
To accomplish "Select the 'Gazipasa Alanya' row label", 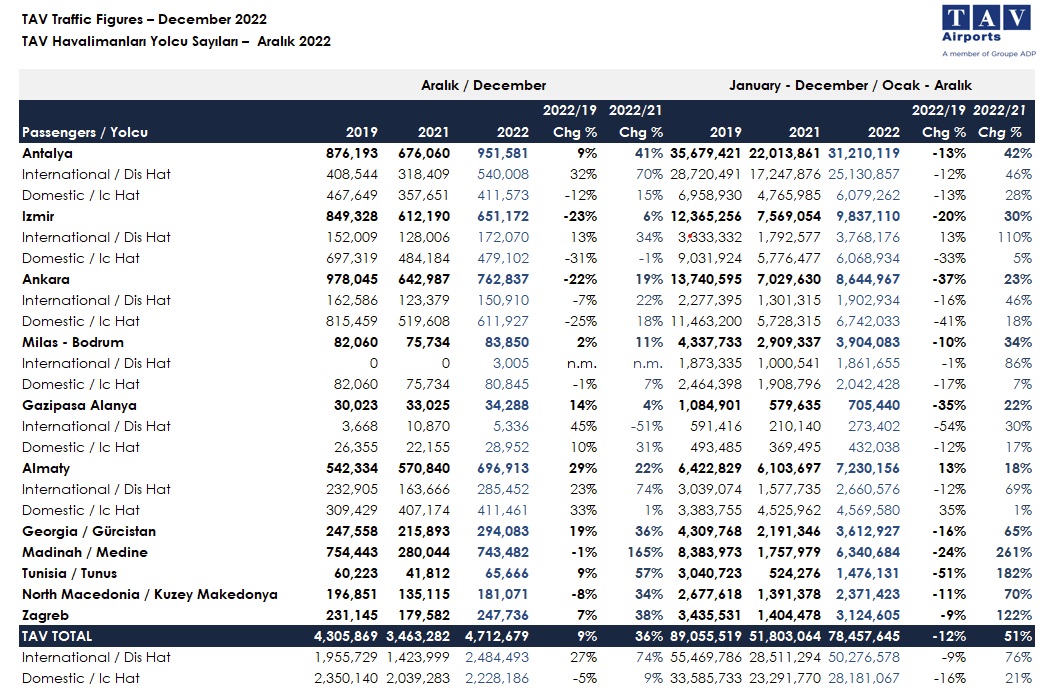I will pos(79,405).
